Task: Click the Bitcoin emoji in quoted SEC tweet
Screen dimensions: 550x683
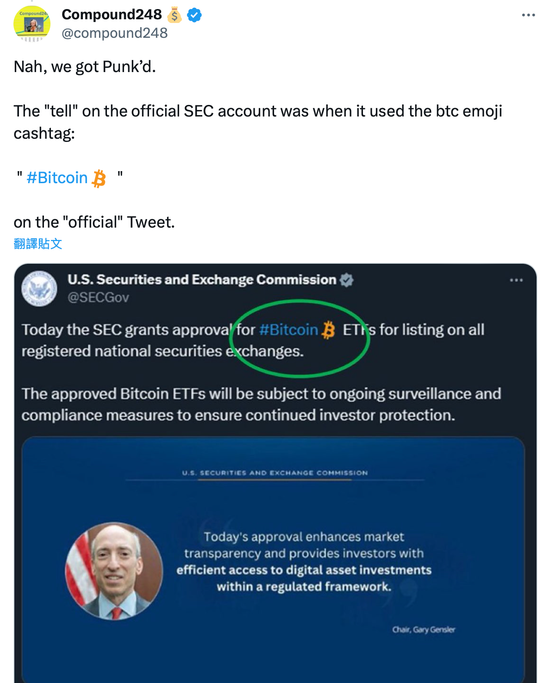Action: pyautogui.click(x=328, y=330)
